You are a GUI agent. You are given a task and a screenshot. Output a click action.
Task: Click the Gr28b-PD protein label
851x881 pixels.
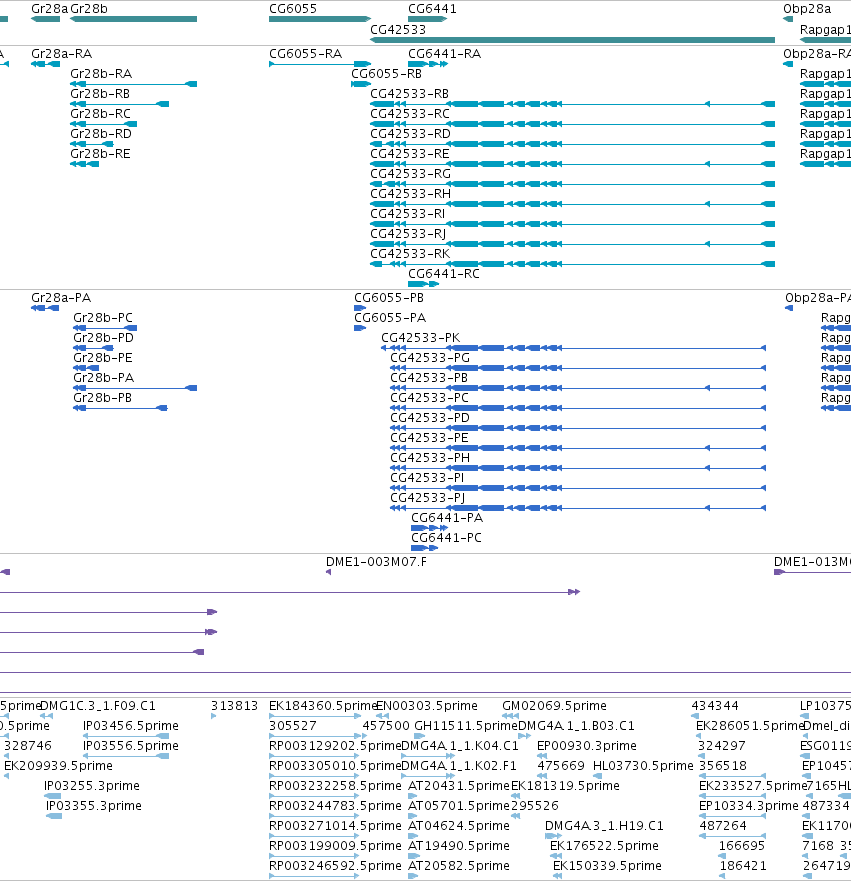pyautogui.click(x=103, y=338)
